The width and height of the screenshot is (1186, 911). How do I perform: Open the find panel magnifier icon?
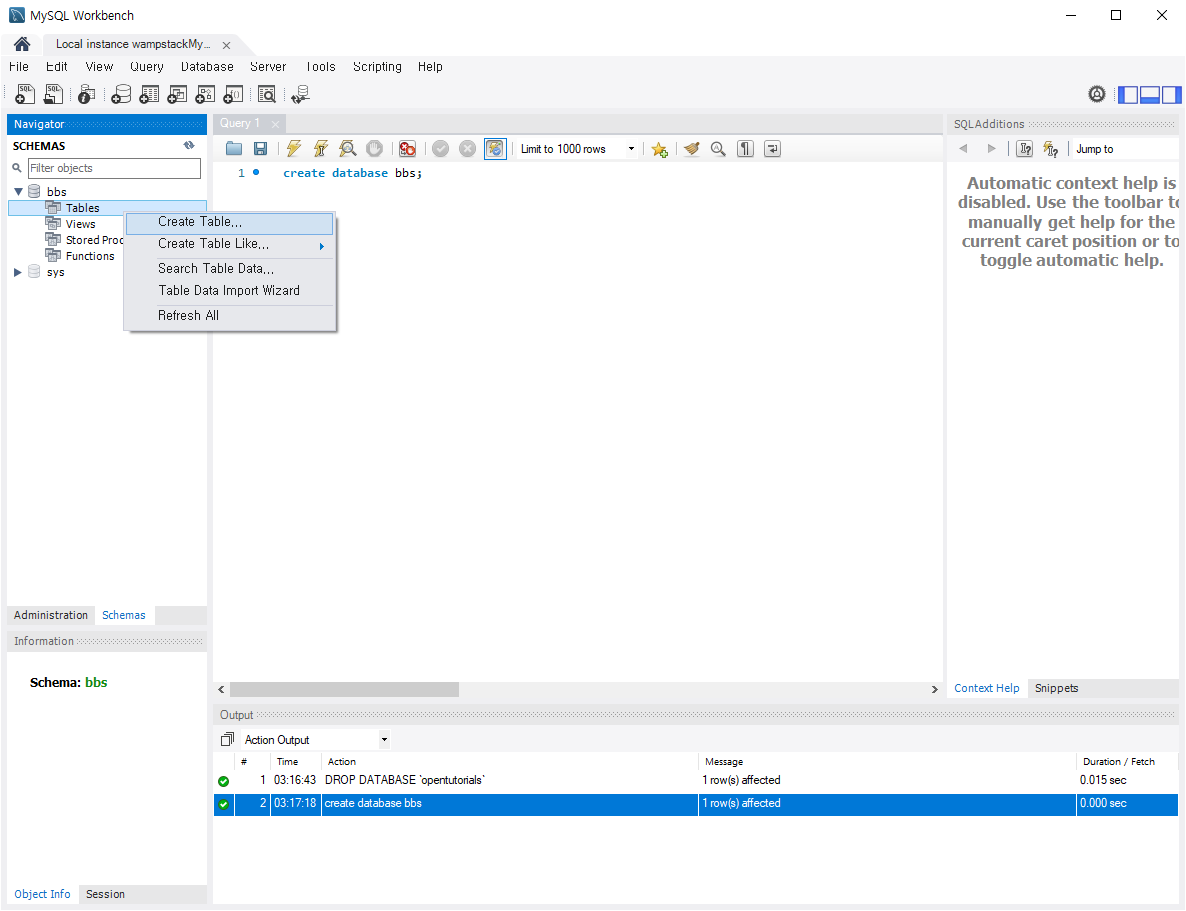[x=718, y=148]
